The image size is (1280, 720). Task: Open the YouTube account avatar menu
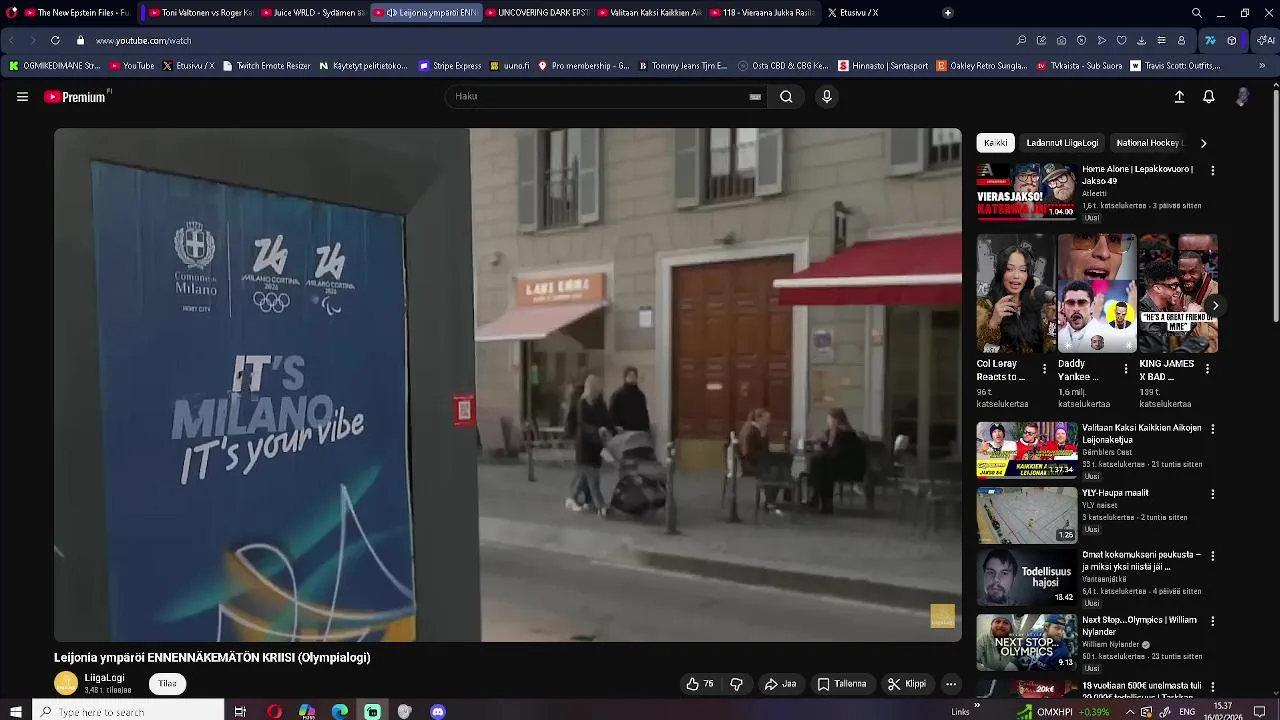[x=1242, y=97]
